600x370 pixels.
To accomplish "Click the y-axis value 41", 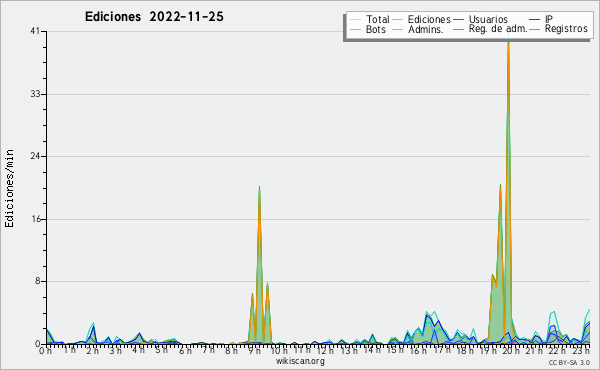I will (35, 31).
